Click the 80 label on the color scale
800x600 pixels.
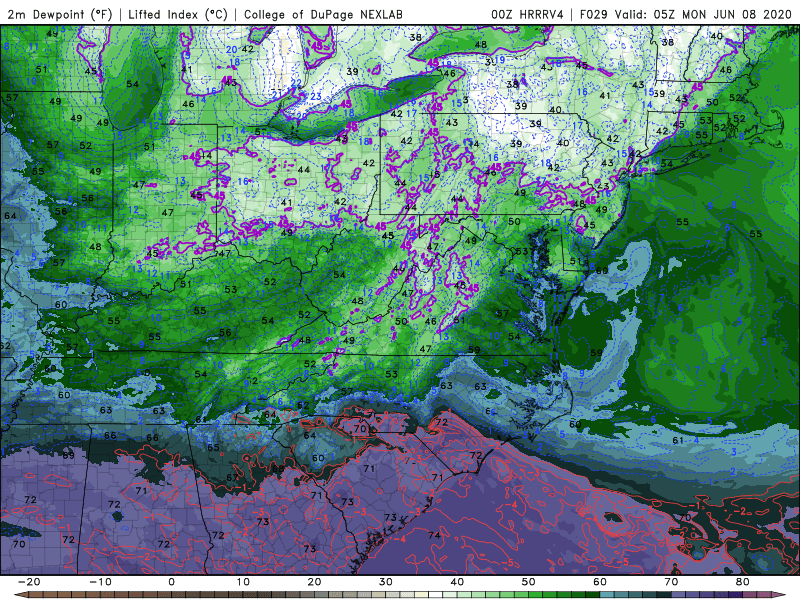click(743, 582)
